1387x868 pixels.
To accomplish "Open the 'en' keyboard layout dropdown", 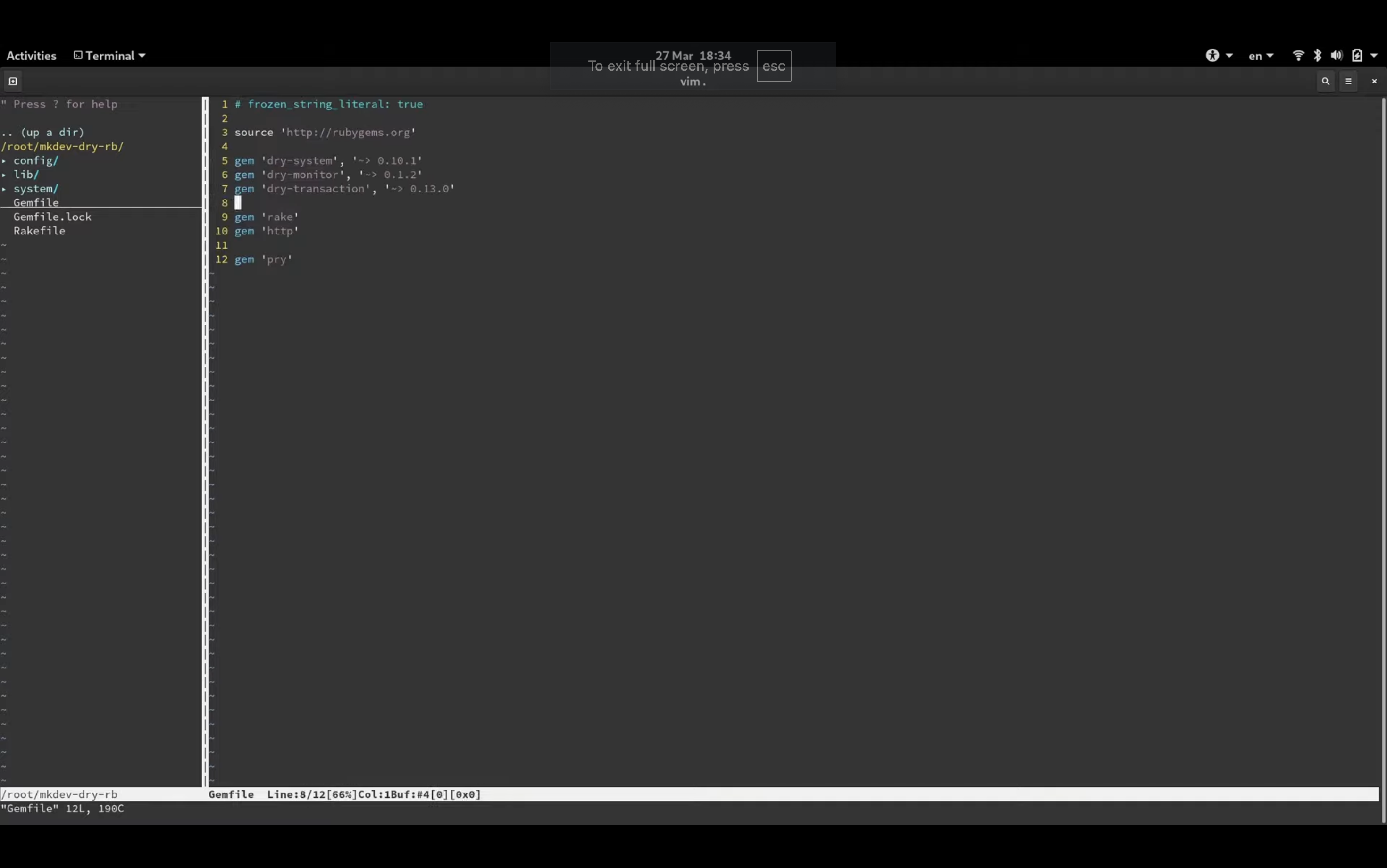I will (x=1261, y=56).
